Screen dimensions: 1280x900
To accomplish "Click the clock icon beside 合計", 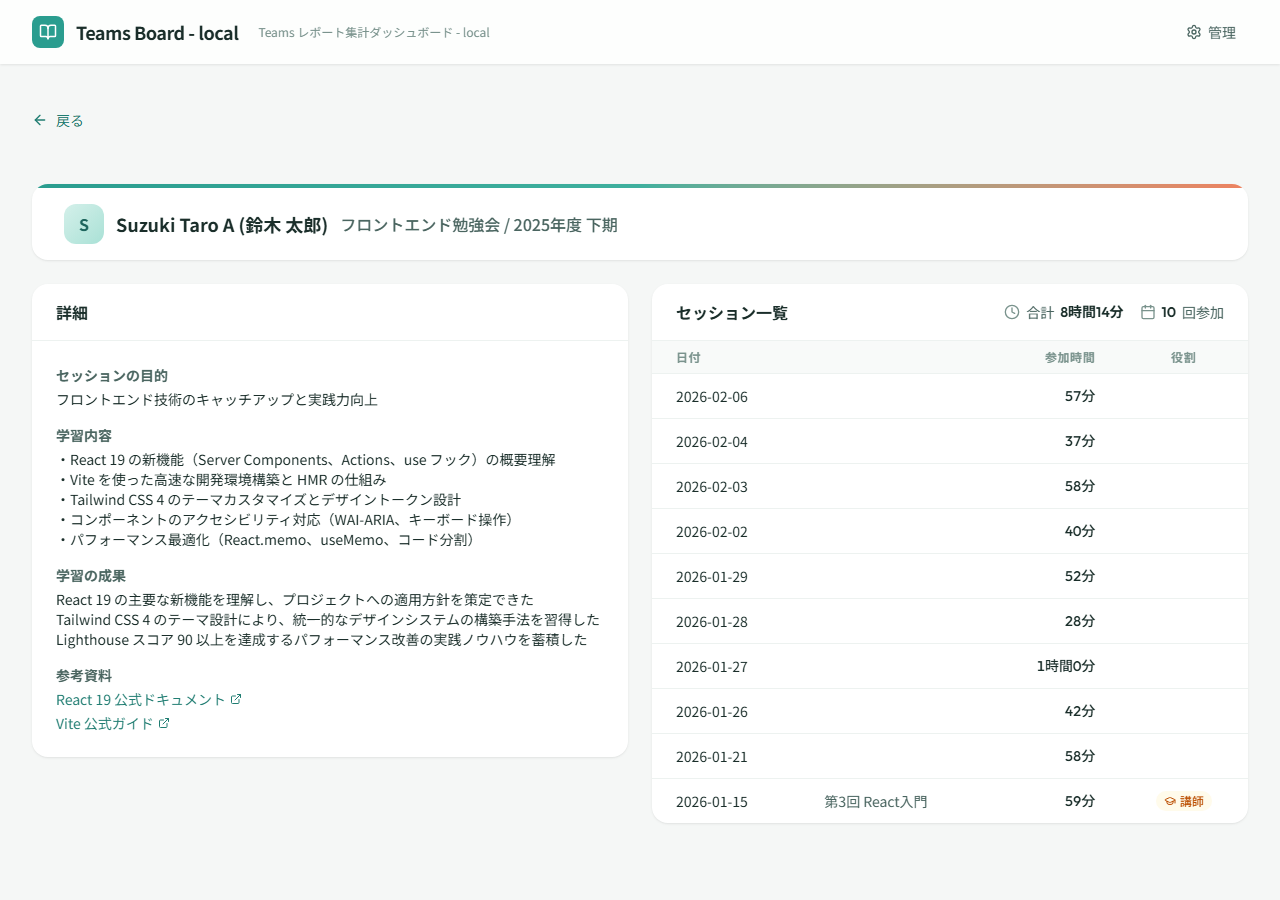I will coord(1012,312).
